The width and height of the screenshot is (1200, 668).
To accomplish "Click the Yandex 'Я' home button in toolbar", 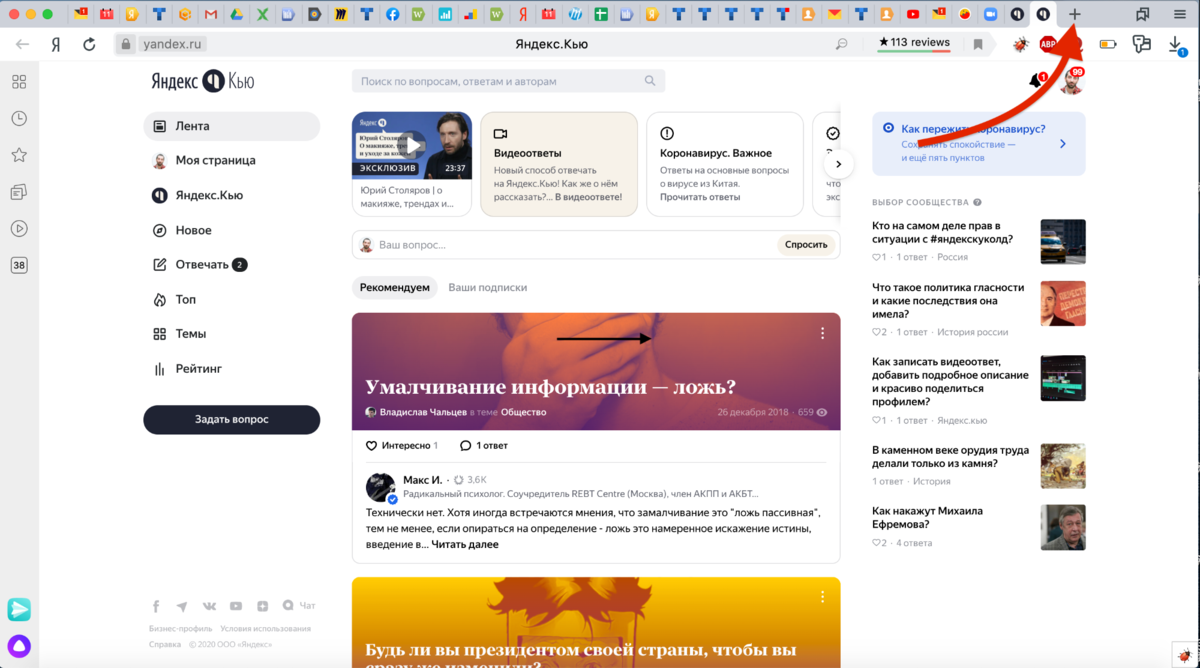I will tap(56, 44).
